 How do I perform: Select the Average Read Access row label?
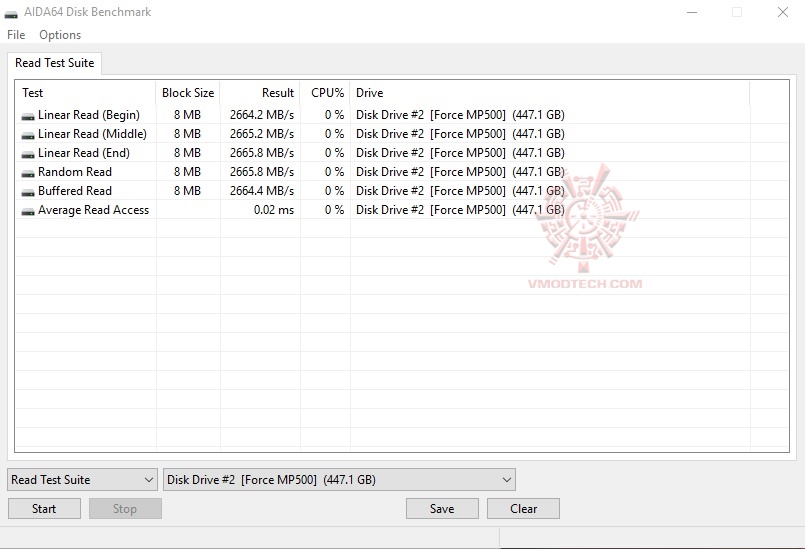coord(93,210)
